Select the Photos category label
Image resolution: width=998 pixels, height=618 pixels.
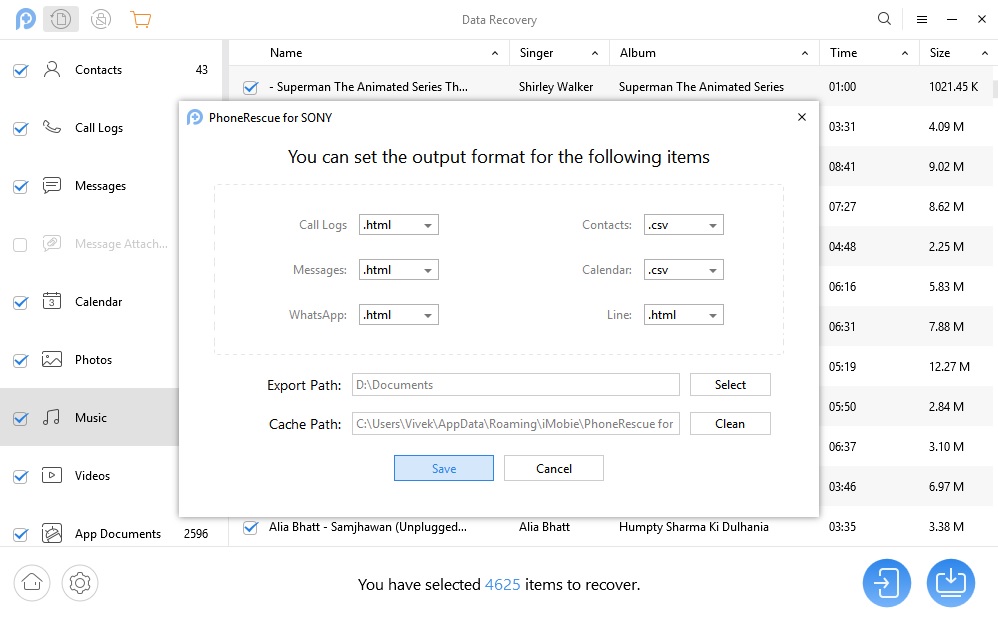pyautogui.click(x=94, y=360)
